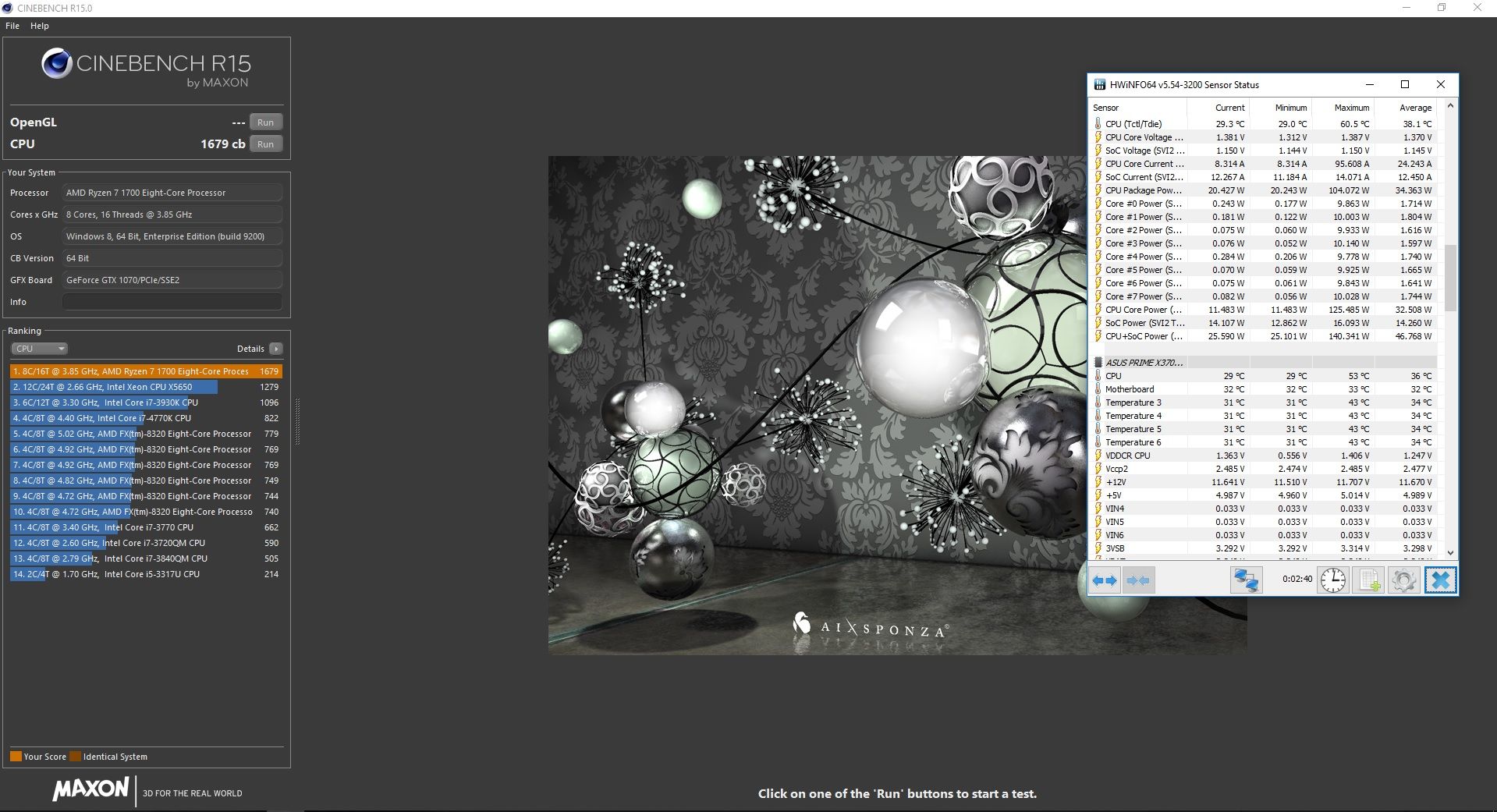
Task: Open the File menu in Cinebench
Action: 12,26
